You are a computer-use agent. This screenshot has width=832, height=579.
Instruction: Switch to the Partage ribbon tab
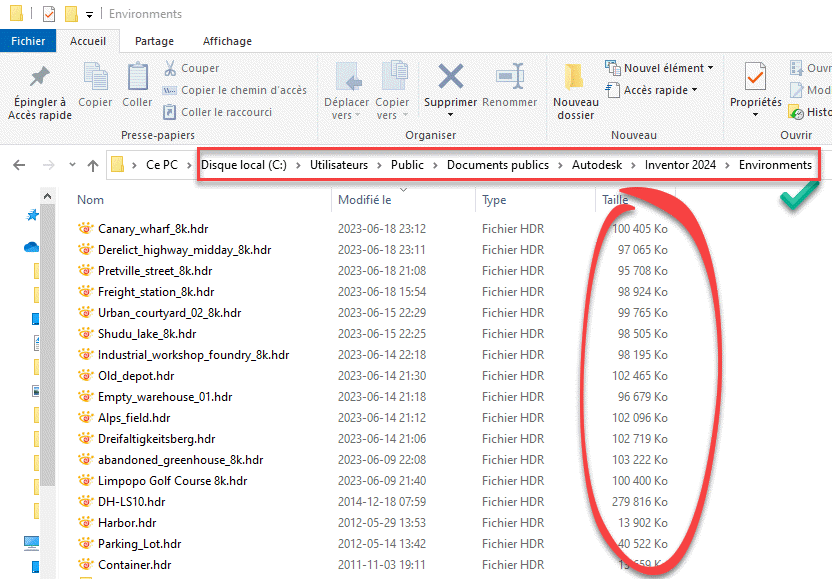pyautogui.click(x=154, y=41)
